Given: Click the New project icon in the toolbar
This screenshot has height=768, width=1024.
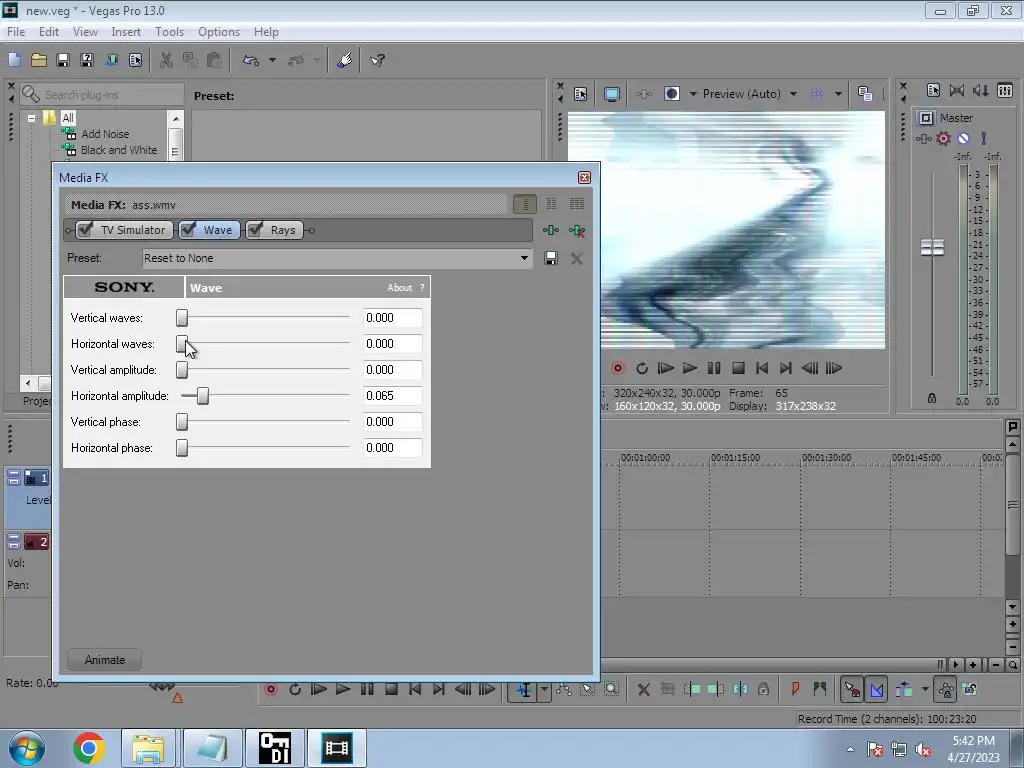Looking at the screenshot, I should tap(14, 60).
